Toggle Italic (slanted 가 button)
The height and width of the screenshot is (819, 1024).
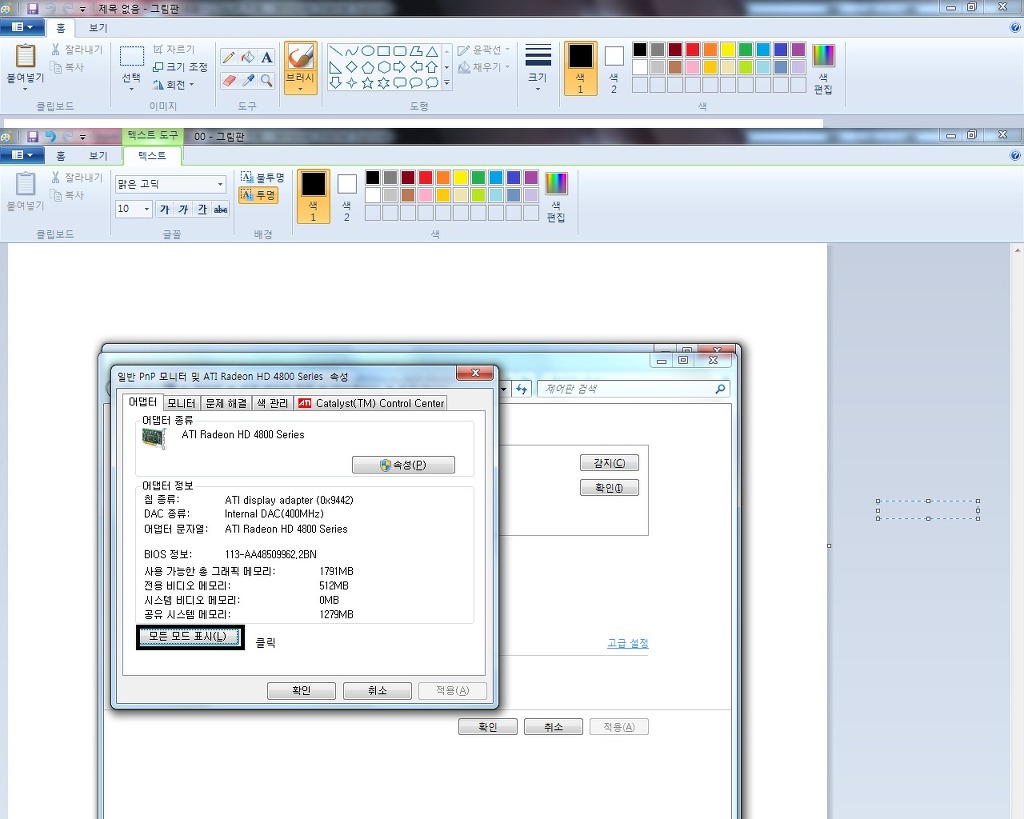pyautogui.click(x=184, y=209)
